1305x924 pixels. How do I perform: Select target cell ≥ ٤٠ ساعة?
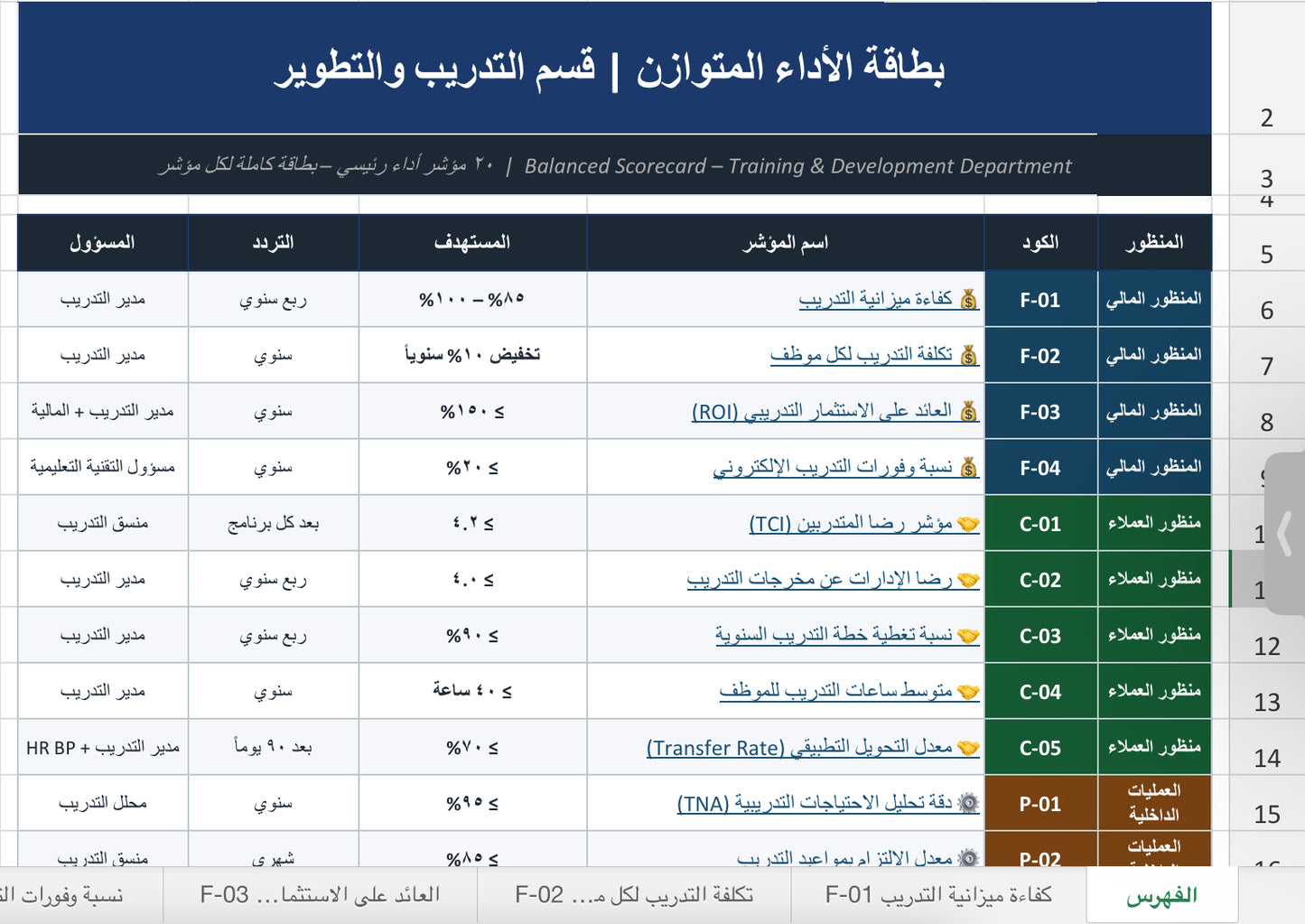tap(472, 691)
